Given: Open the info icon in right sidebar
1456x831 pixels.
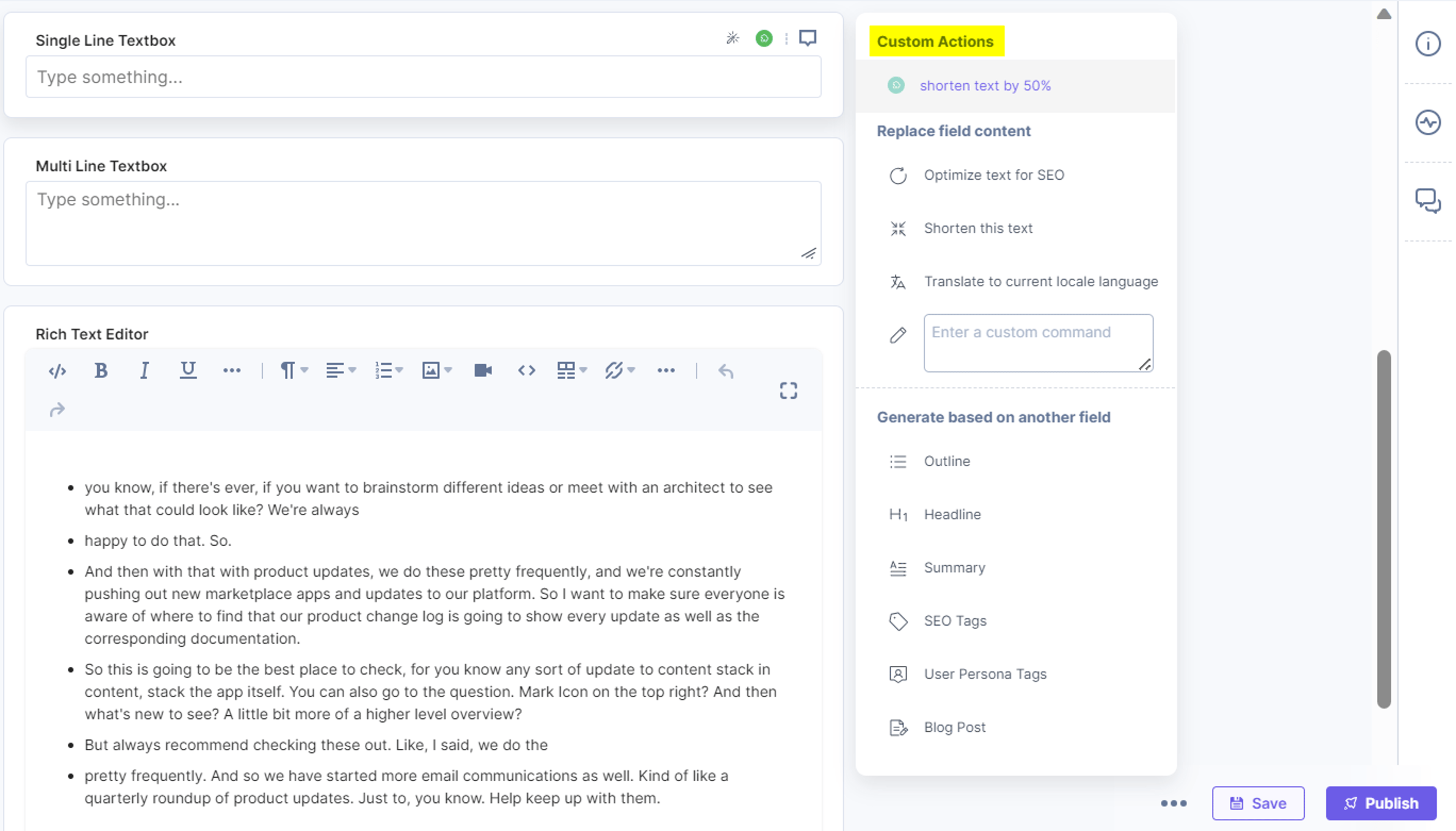Looking at the screenshot, I should 1428,44.
